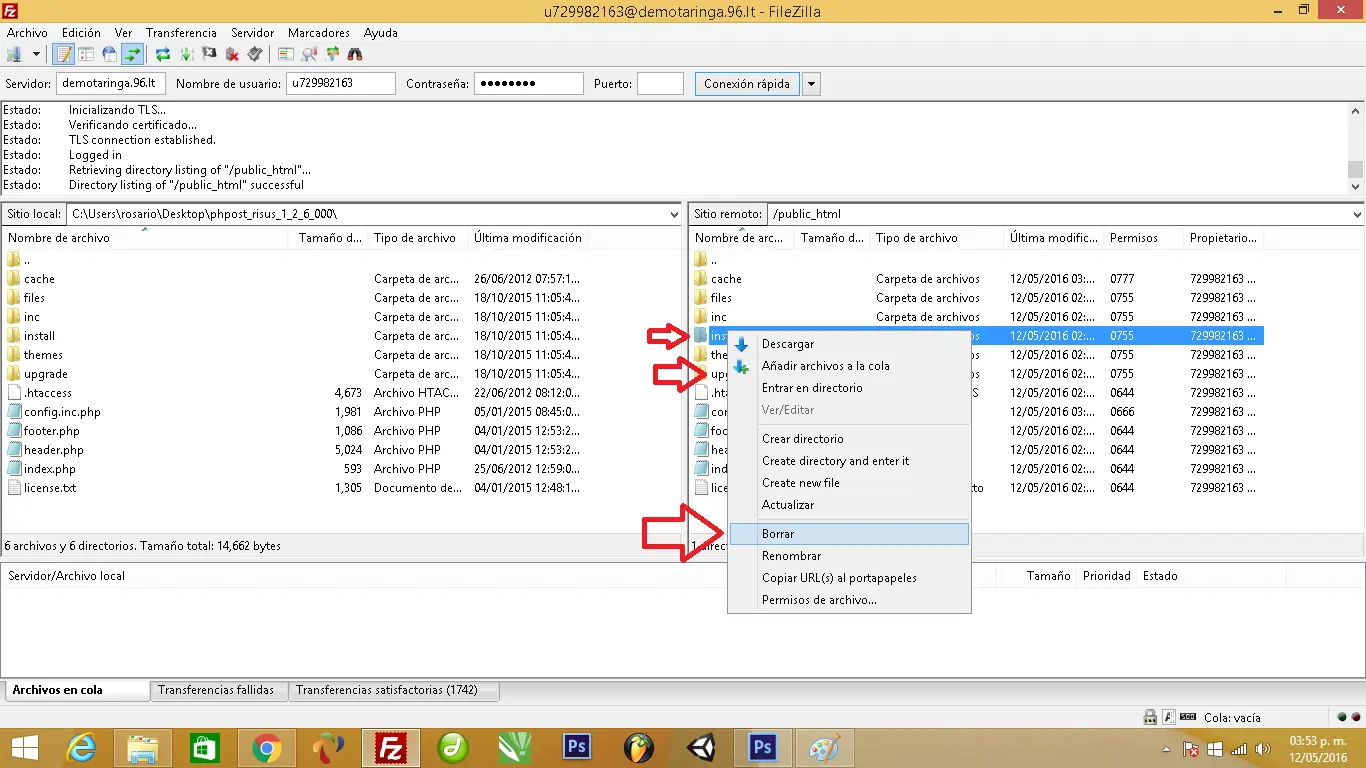Toggle directory comparison in toolbar
This screenshot has height=768, width=1366.
[309, 54]
